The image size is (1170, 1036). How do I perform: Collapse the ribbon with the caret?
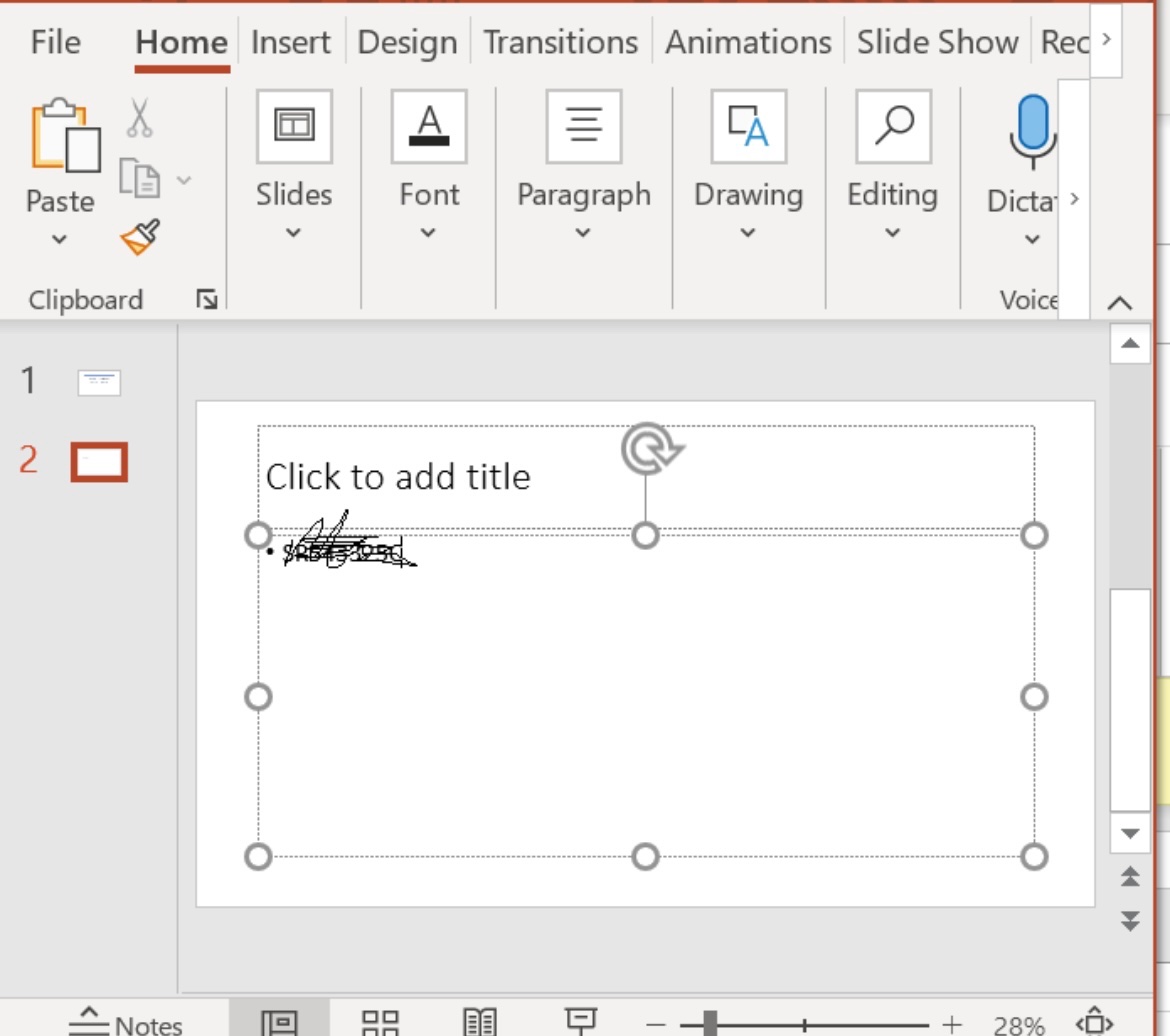[x=1120, y=302]
